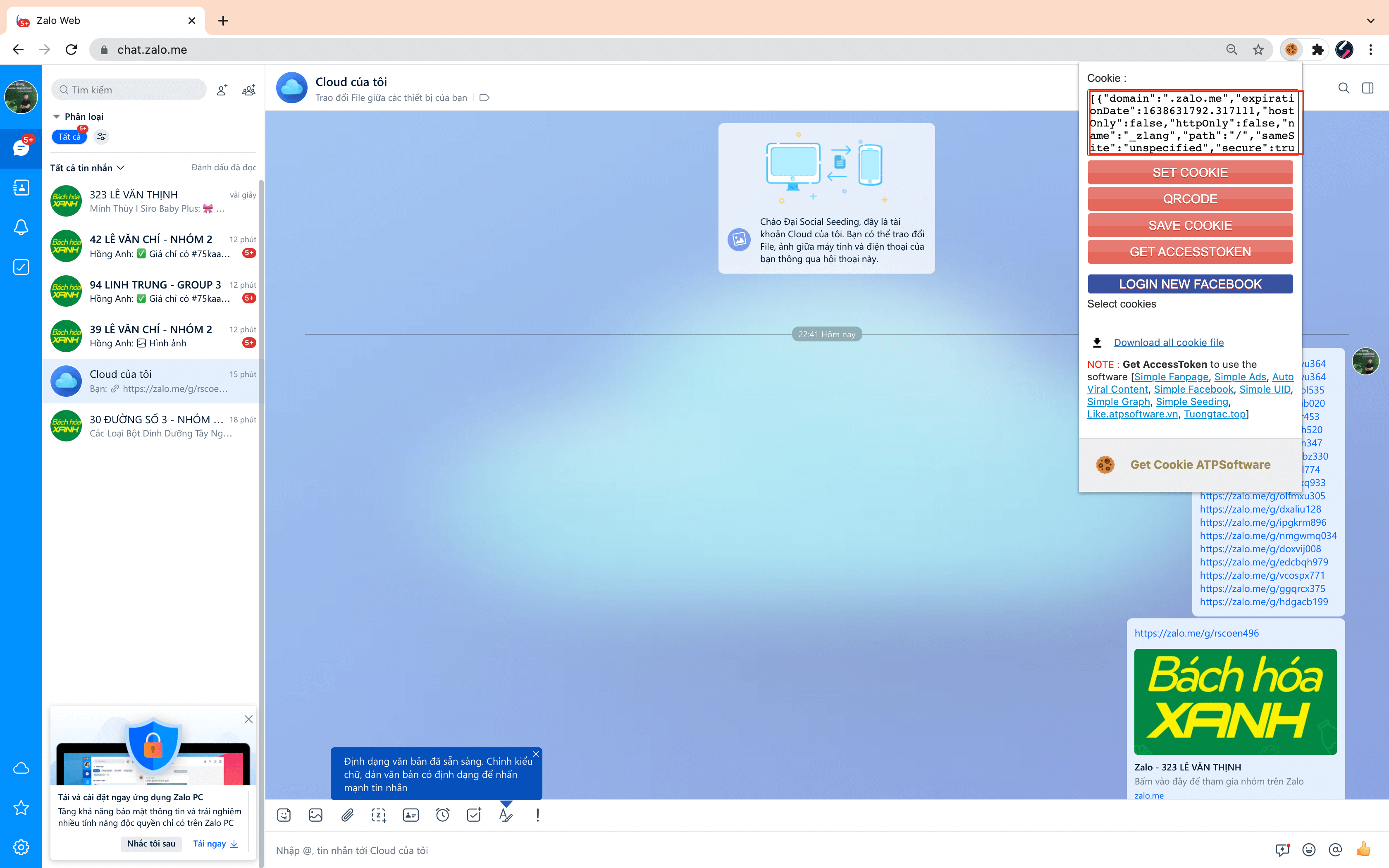Image resolution: width=1389 pixels, height=868 pixels.
Task: Reload the page with refresh icon
Action: tap(71, 50)
